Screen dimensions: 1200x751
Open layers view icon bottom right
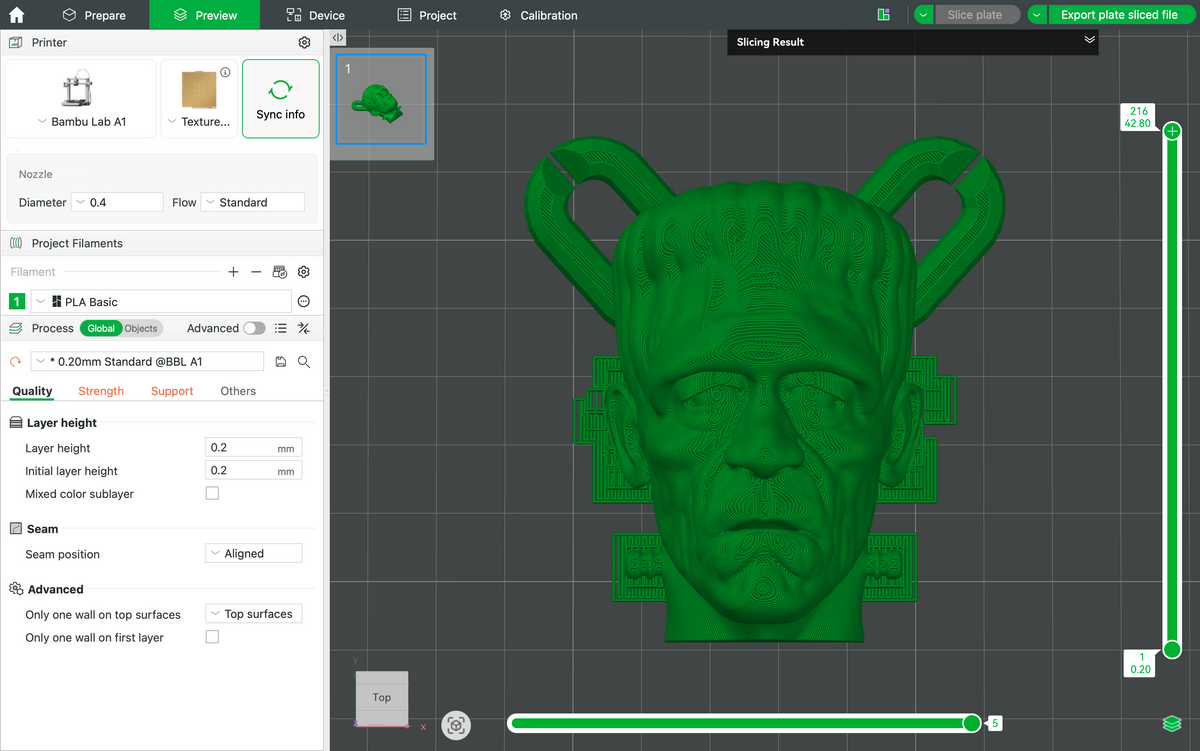coord(1172,723)
